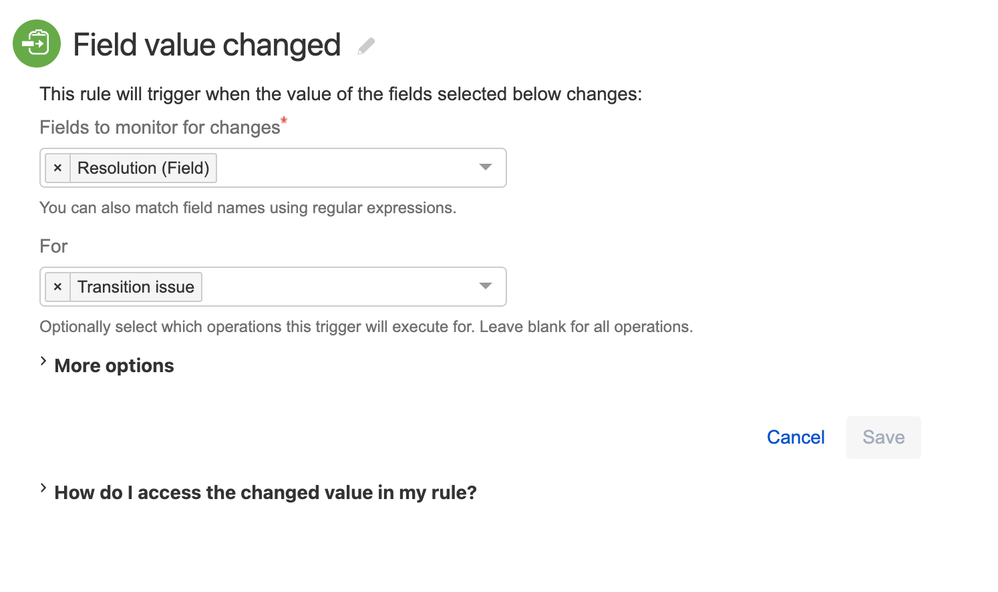This screenshot has width=998, height=592.
Task: Click the pencil icon to rename the rule
Action: coord(367,46)
